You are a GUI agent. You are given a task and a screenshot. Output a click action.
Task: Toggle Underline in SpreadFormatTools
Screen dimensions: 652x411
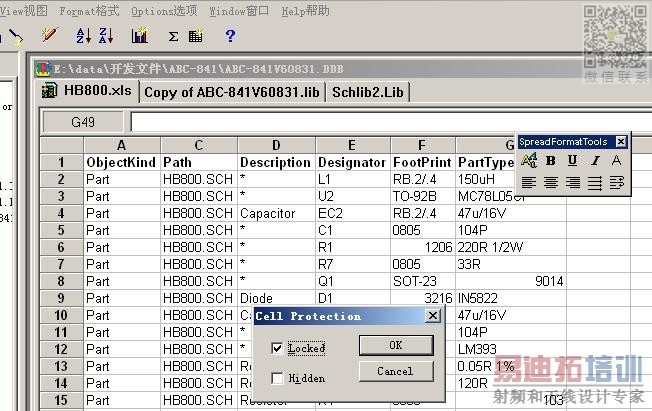click(573, 161)
